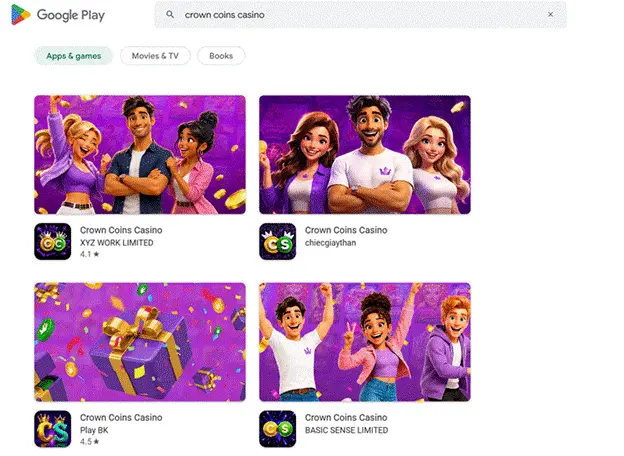Switch to the Movies & TV filter
The height and width of the screenshot is (456, 624).
click(x=155, y=56)
